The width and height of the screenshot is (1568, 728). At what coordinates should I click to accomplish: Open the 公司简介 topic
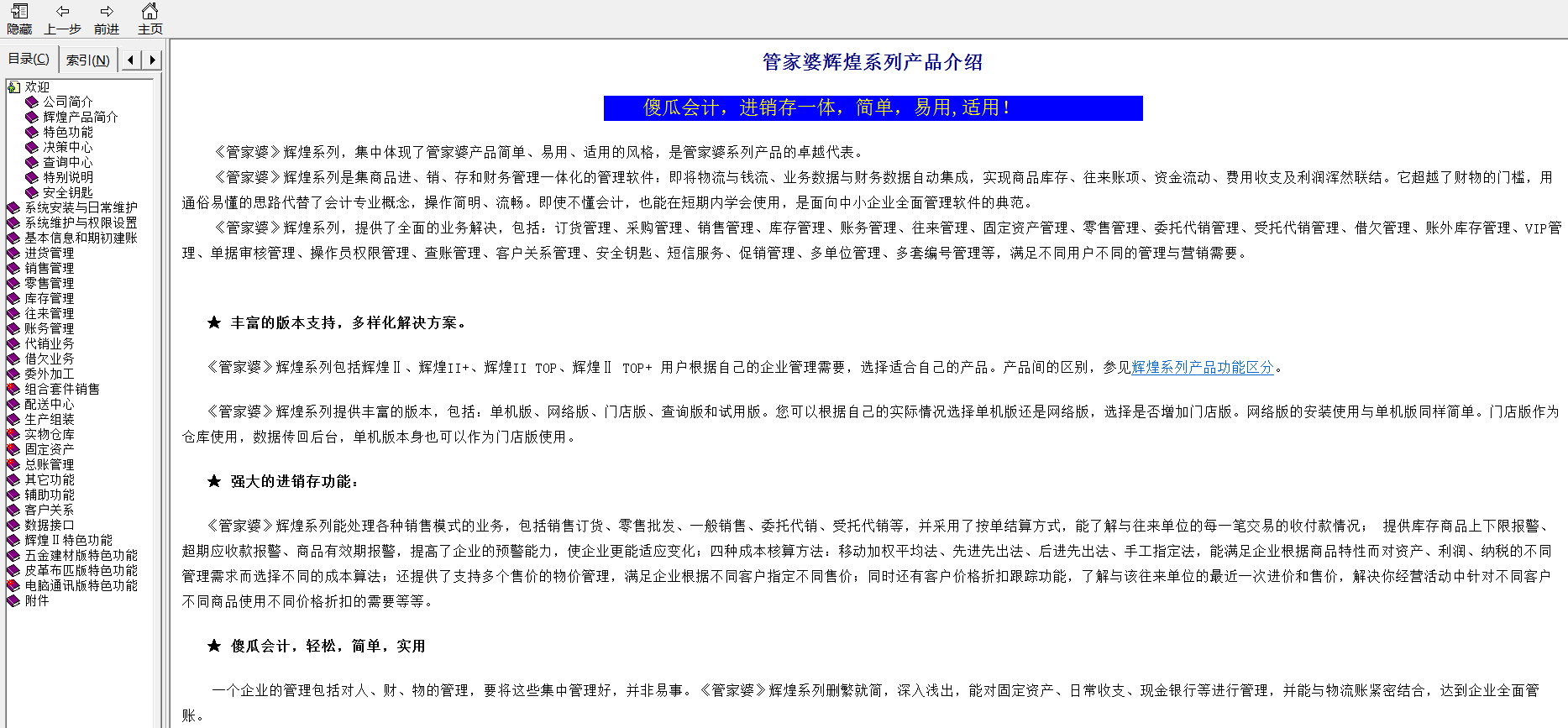(68, 102)
